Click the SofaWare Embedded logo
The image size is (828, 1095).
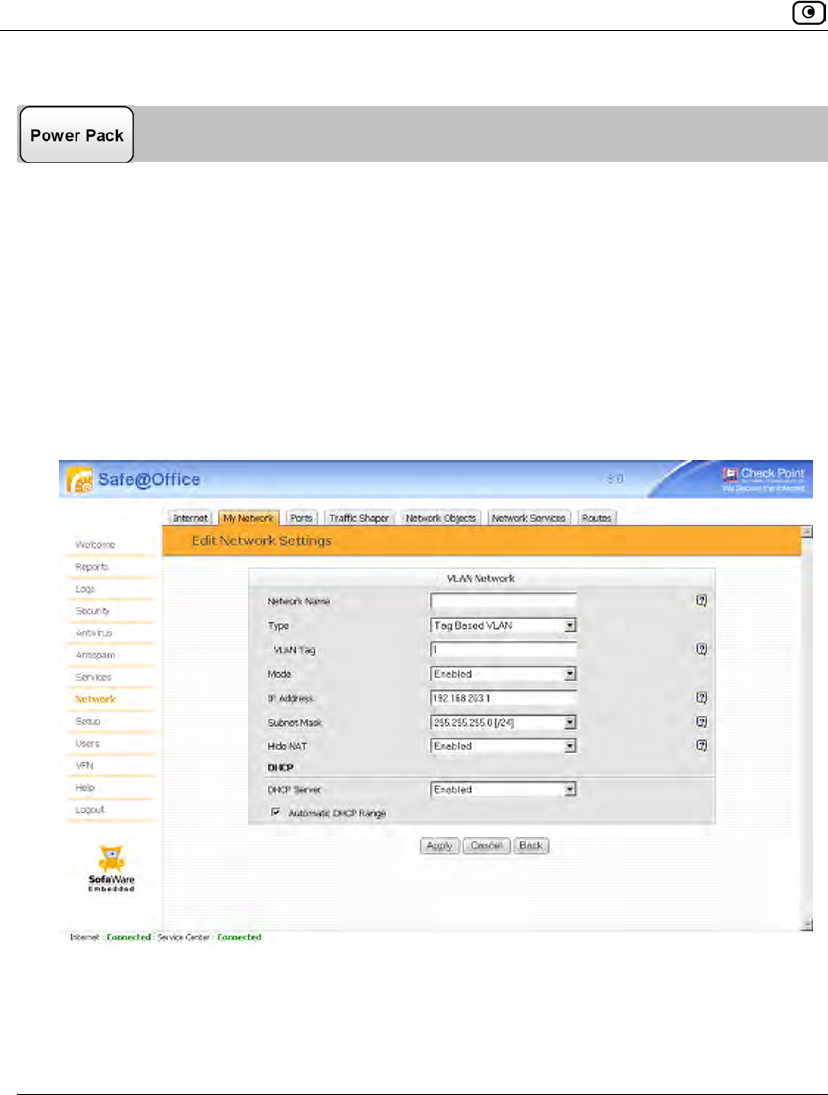(x=111, y=869)
